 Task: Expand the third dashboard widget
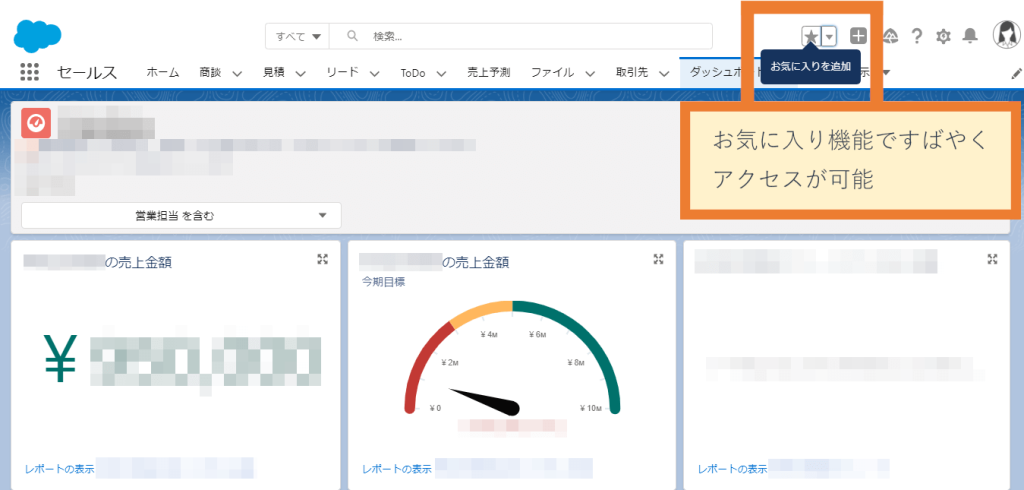[x=993, y=259]
